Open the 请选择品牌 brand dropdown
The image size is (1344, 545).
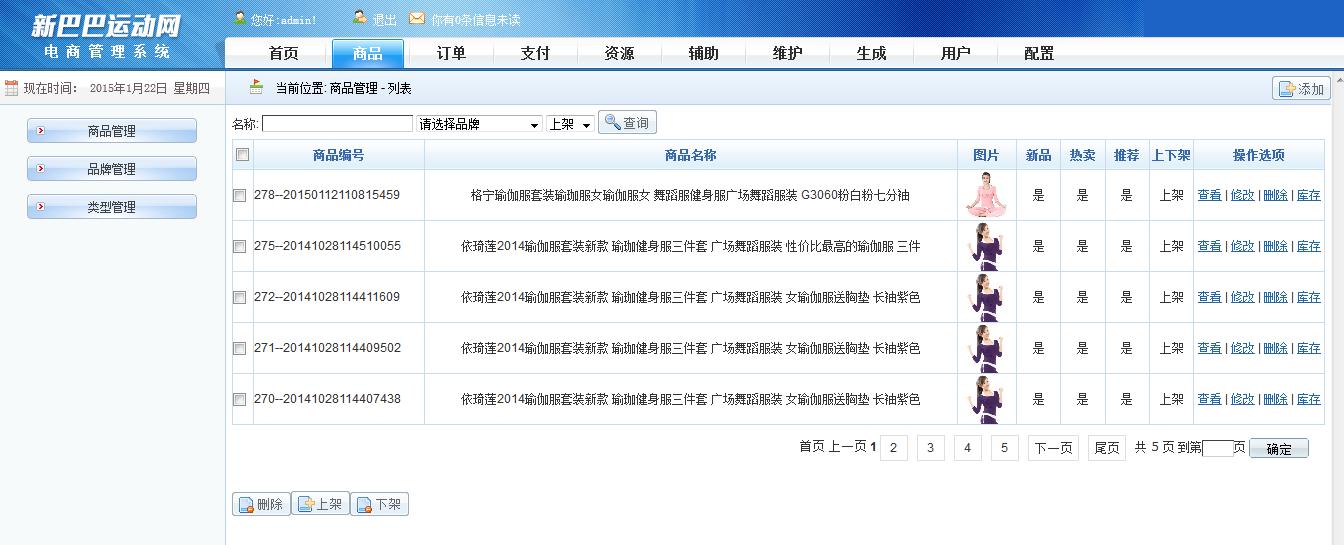pos(479,124)
